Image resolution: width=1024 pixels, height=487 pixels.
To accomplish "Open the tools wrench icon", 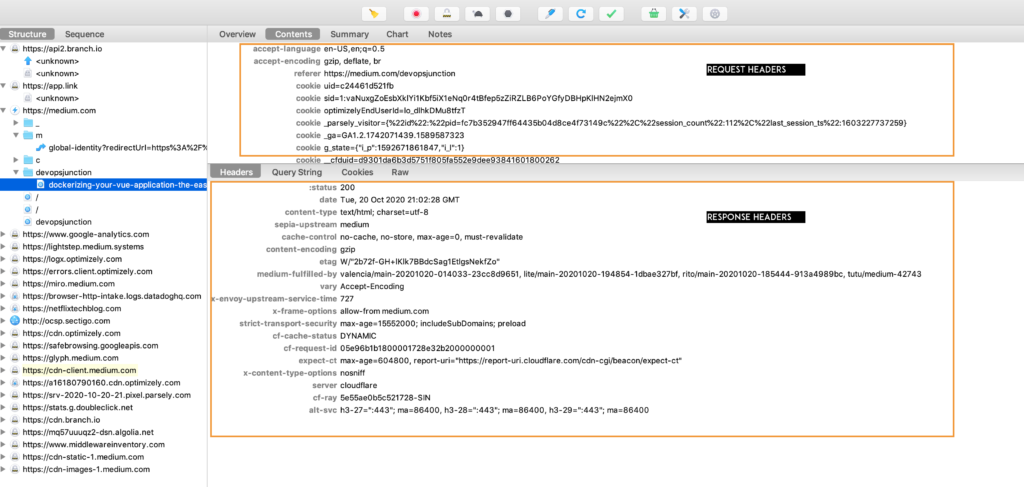I will click(x=683, y=14).
